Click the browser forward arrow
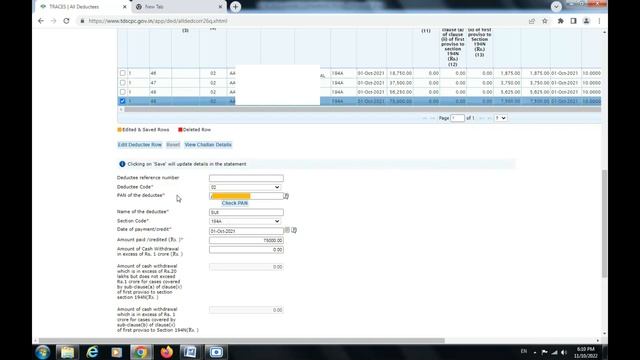Screen dimensions: 640x360 (x=53, y=21)
